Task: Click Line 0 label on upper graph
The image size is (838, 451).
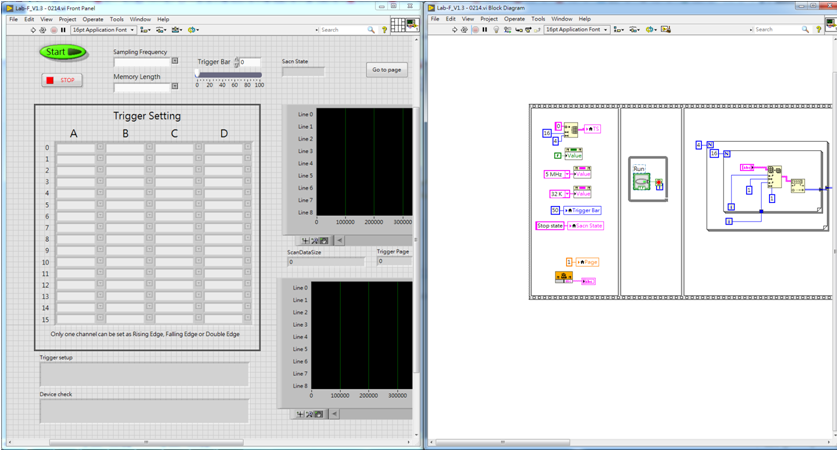Action: (306, 114)
